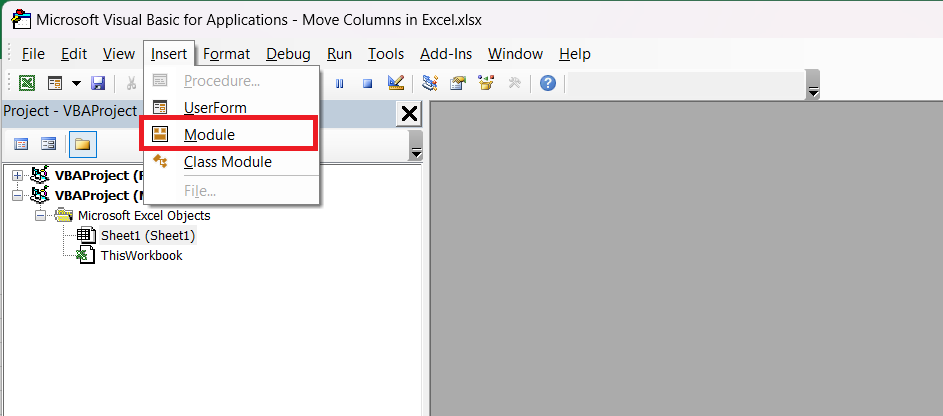Choose UserForm from Insert menu

tap(232, 108)
